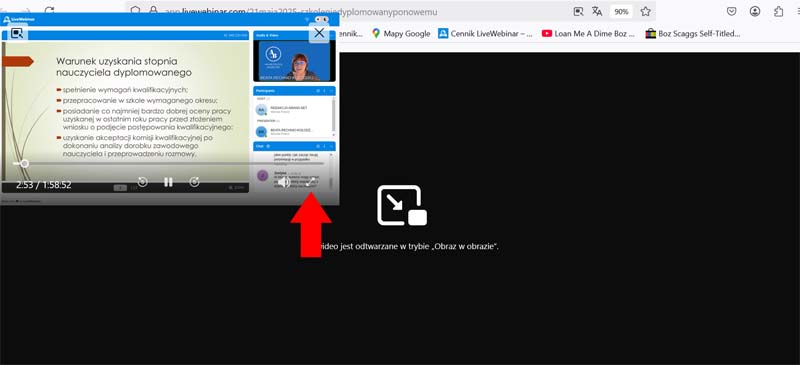This screenshot has width=800, height=365.
Task: Send Picture-in-Picture video back to tab
Action: point(17,33)
